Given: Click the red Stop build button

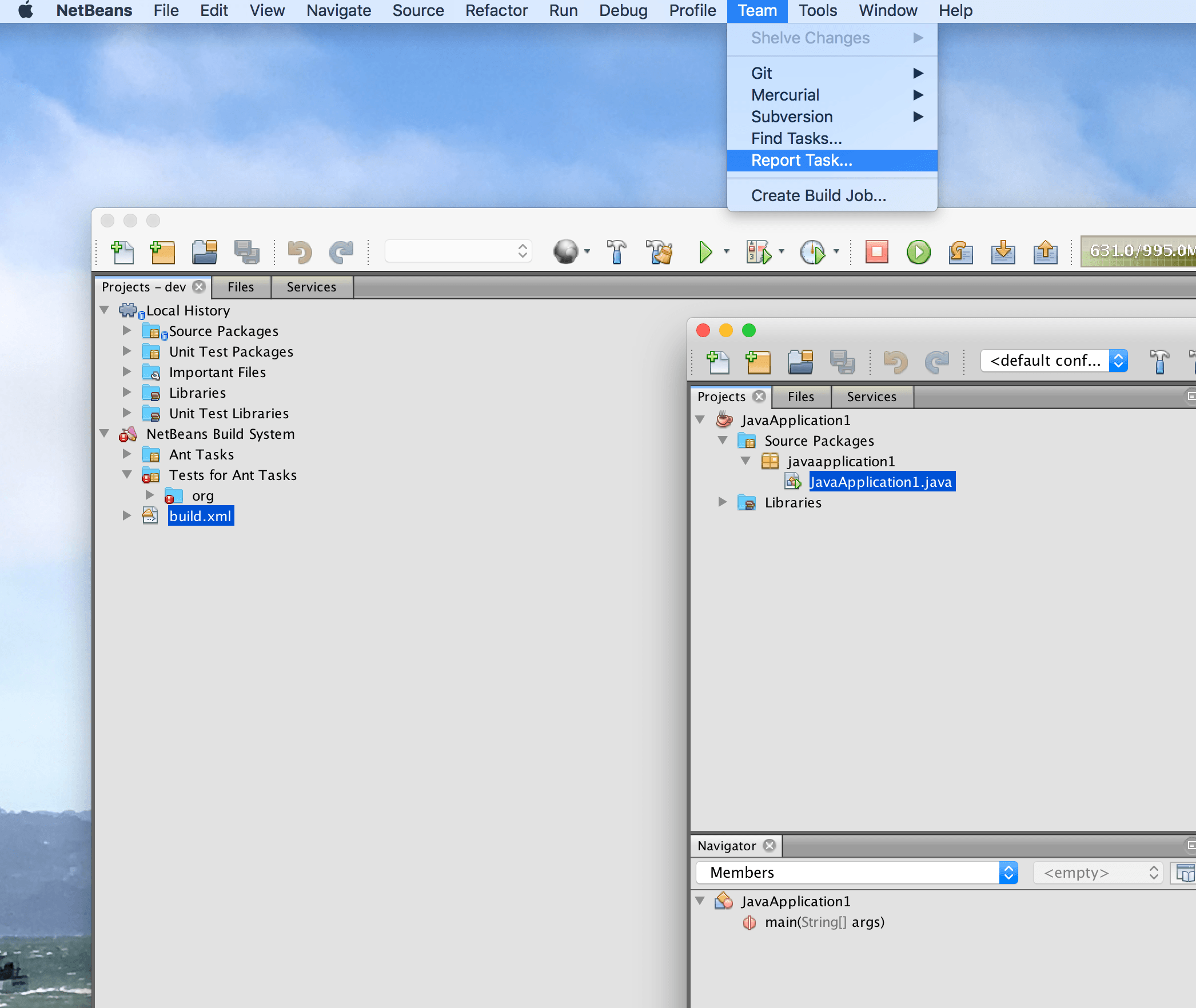Looking at the screenshot, I should pyautogui.click(x=876, y=252).
